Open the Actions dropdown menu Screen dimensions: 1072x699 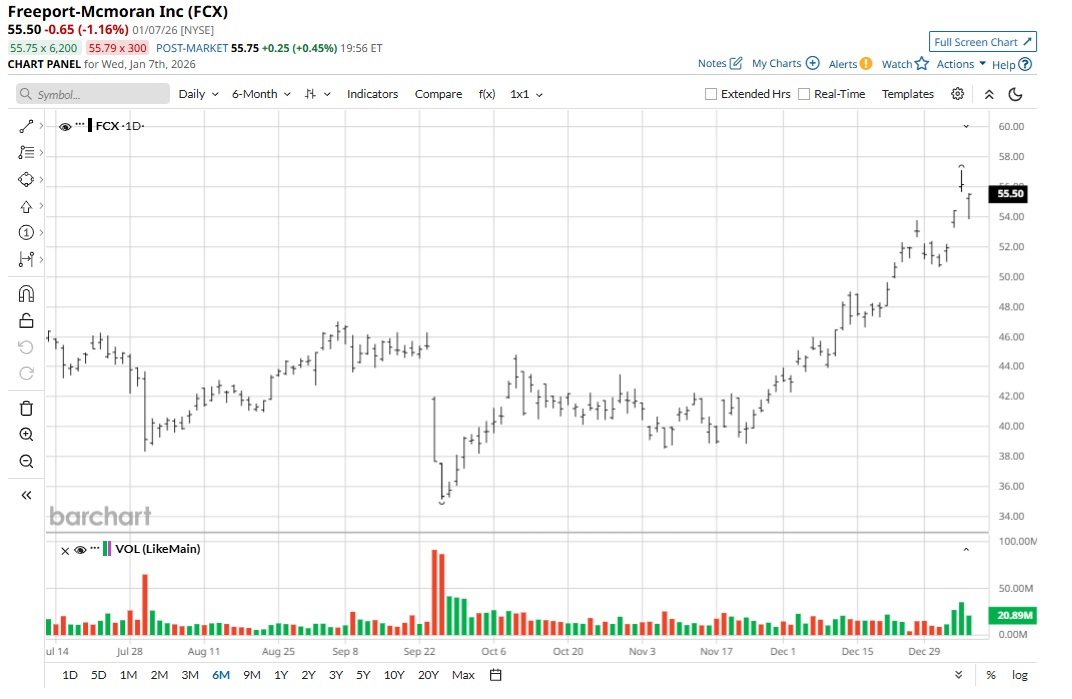(x=961, y=64)
